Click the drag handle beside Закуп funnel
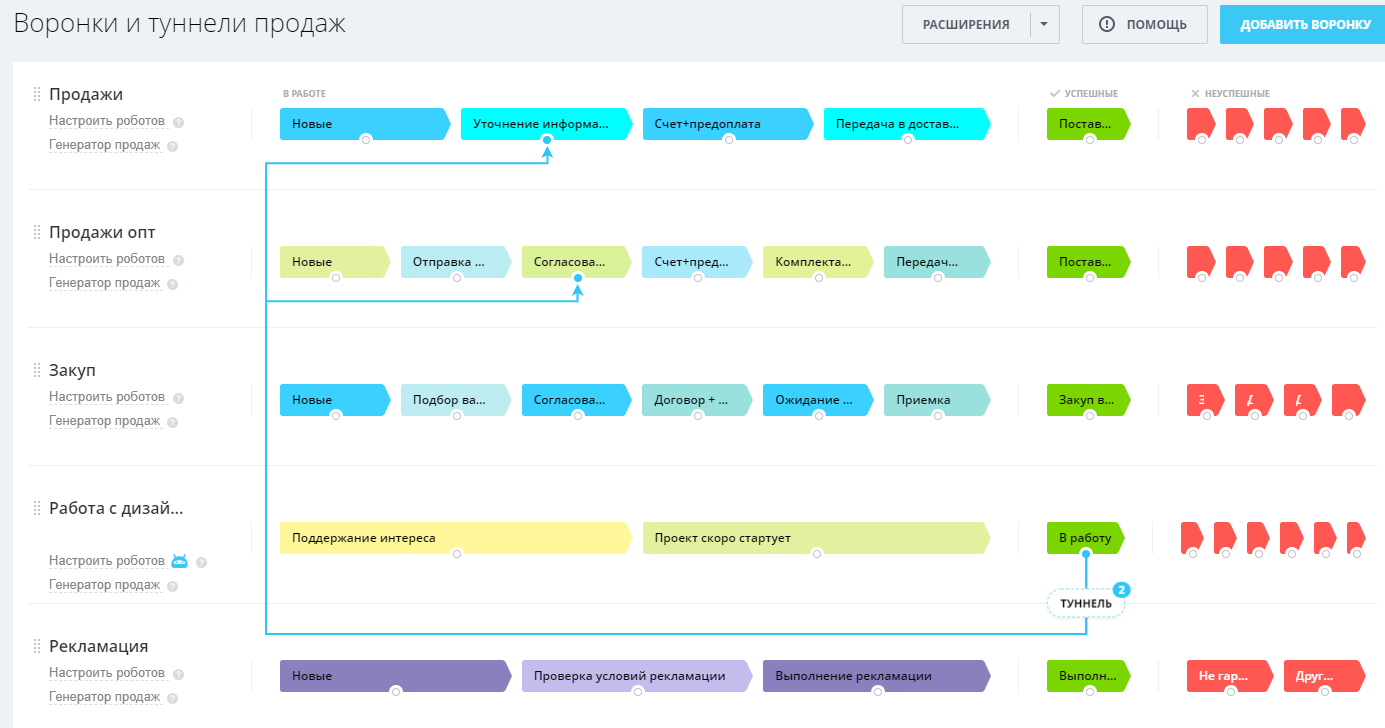This screenshot has height=728, width=1385. [x=37, y=370]
